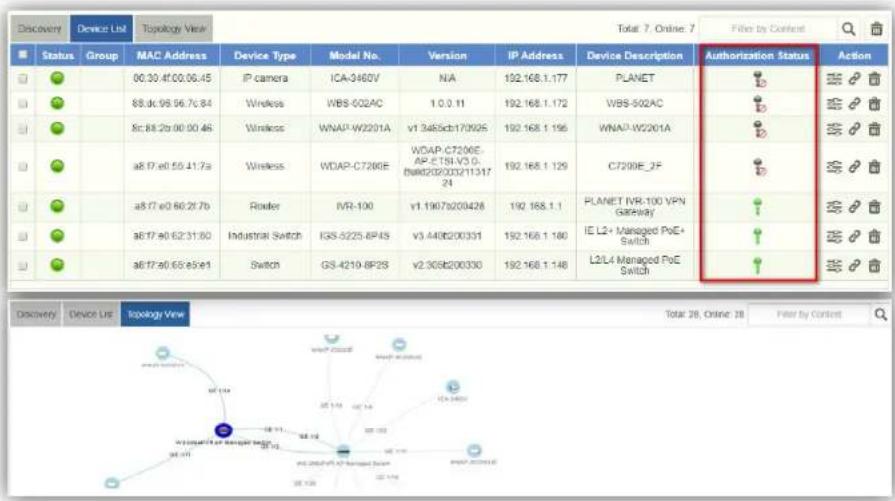This screenshot has height=501, width=895.
Task: Click link icon for WBS-502AC row
Action: coord(854,104)
